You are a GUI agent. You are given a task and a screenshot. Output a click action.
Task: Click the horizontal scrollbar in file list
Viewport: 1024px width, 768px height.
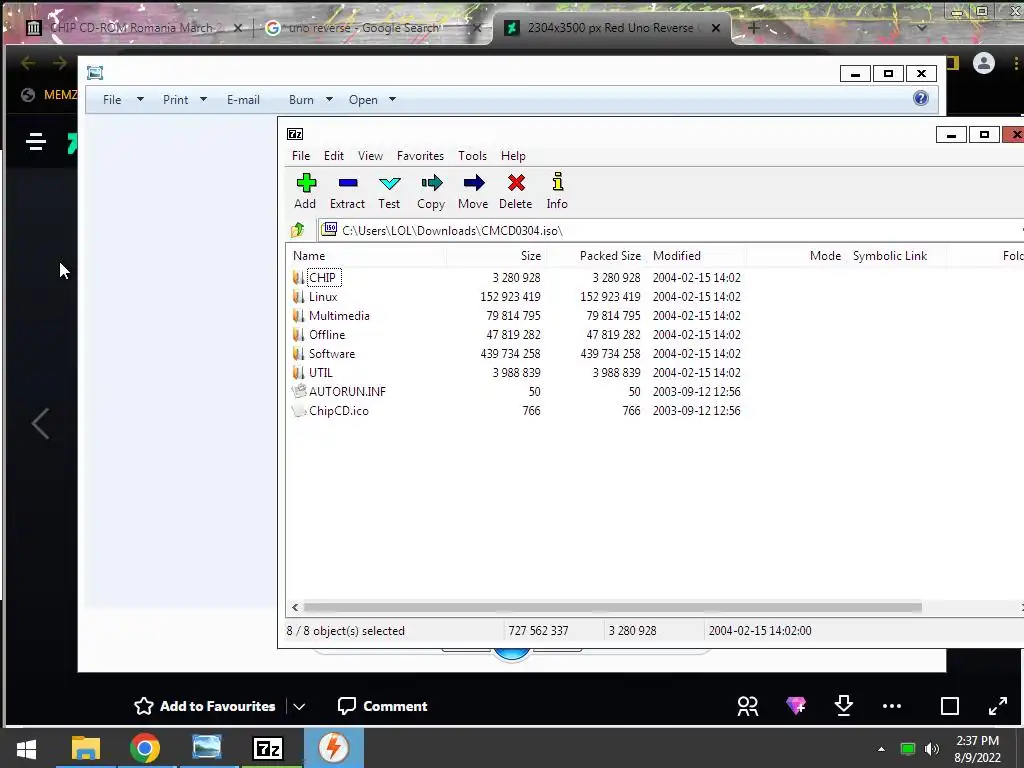[x=613, y=607]
